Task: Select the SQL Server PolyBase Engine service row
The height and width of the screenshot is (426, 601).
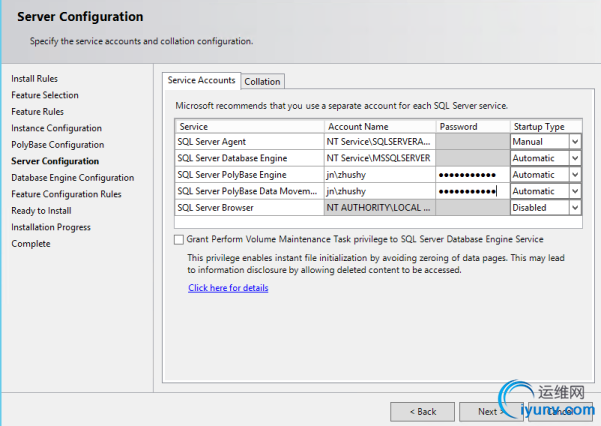Action: coord(250,175)
